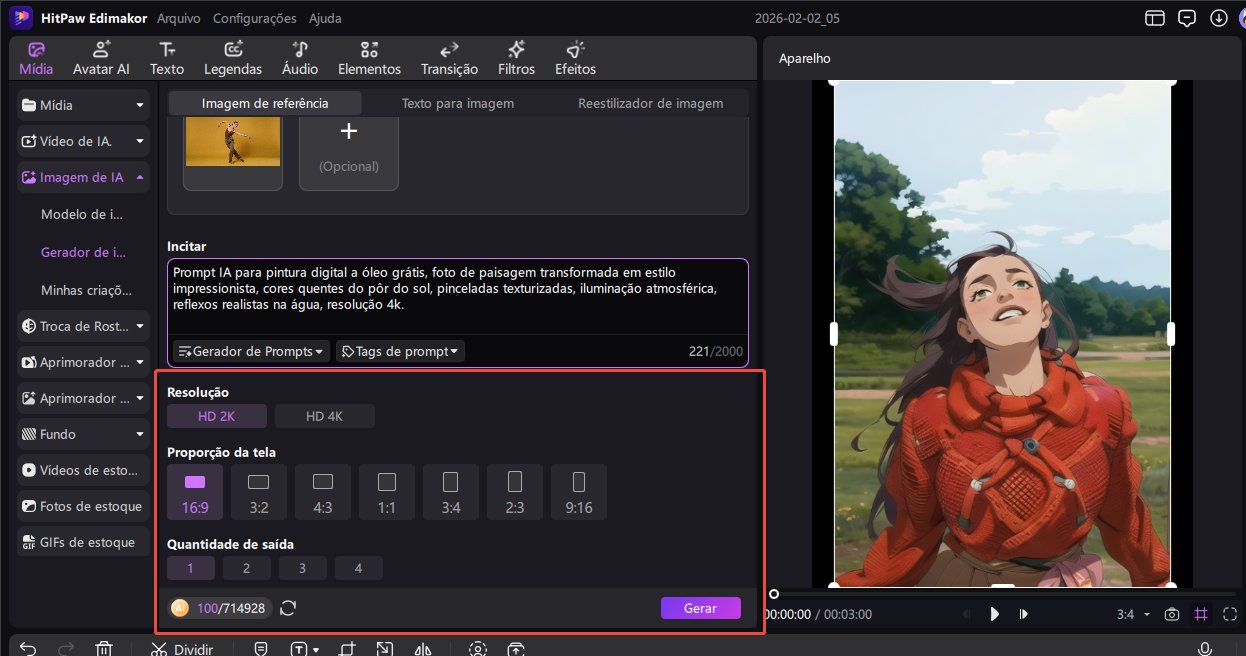The height and width of the screenshot is (656, 1246).
Task: Switch to the Texto para imagem tab
Action: [457, 103]
